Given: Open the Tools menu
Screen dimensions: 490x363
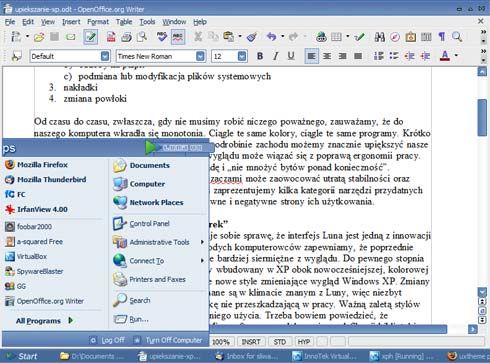Looking at the screenshot, I should click(147, 22).
